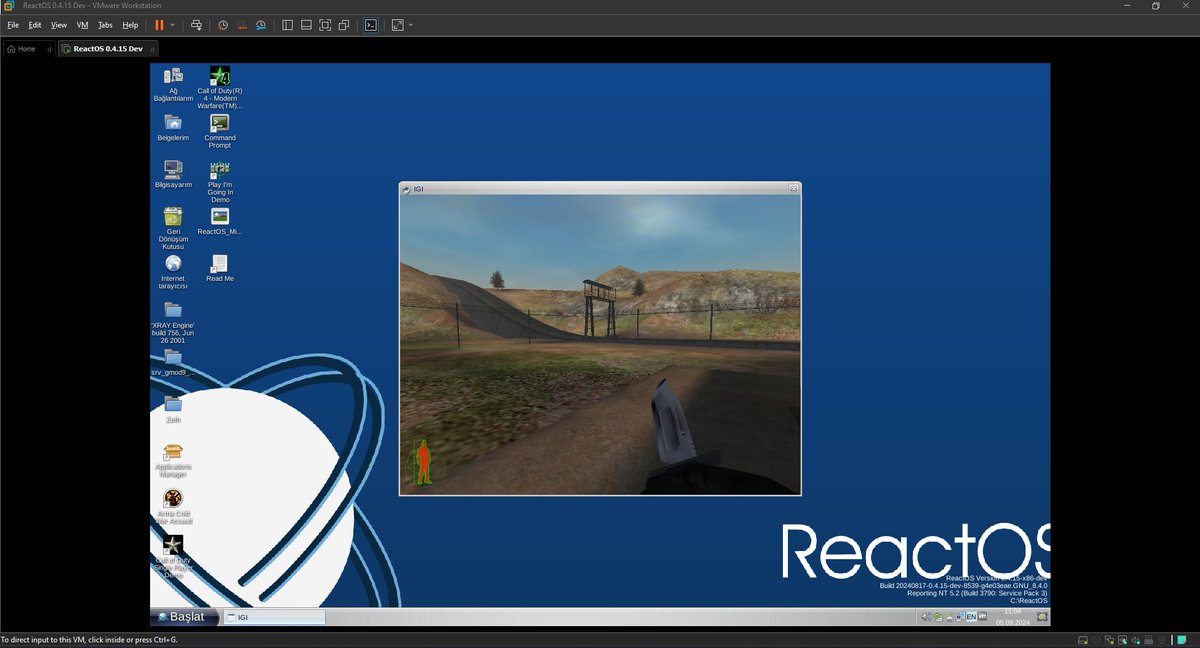Switch to Unity mode toolbar icon
1200x648 pixels.
coord(344,24)
